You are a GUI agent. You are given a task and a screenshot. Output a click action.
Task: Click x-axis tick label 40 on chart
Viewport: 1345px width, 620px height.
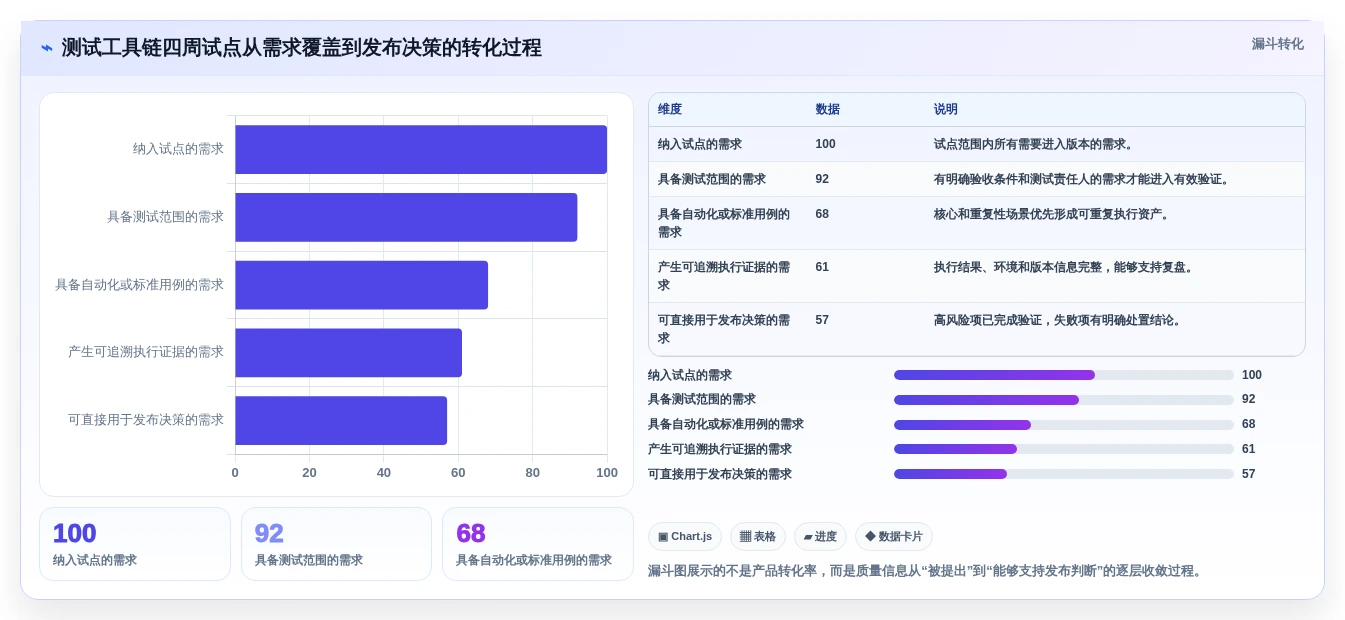[x=384, y=473]
